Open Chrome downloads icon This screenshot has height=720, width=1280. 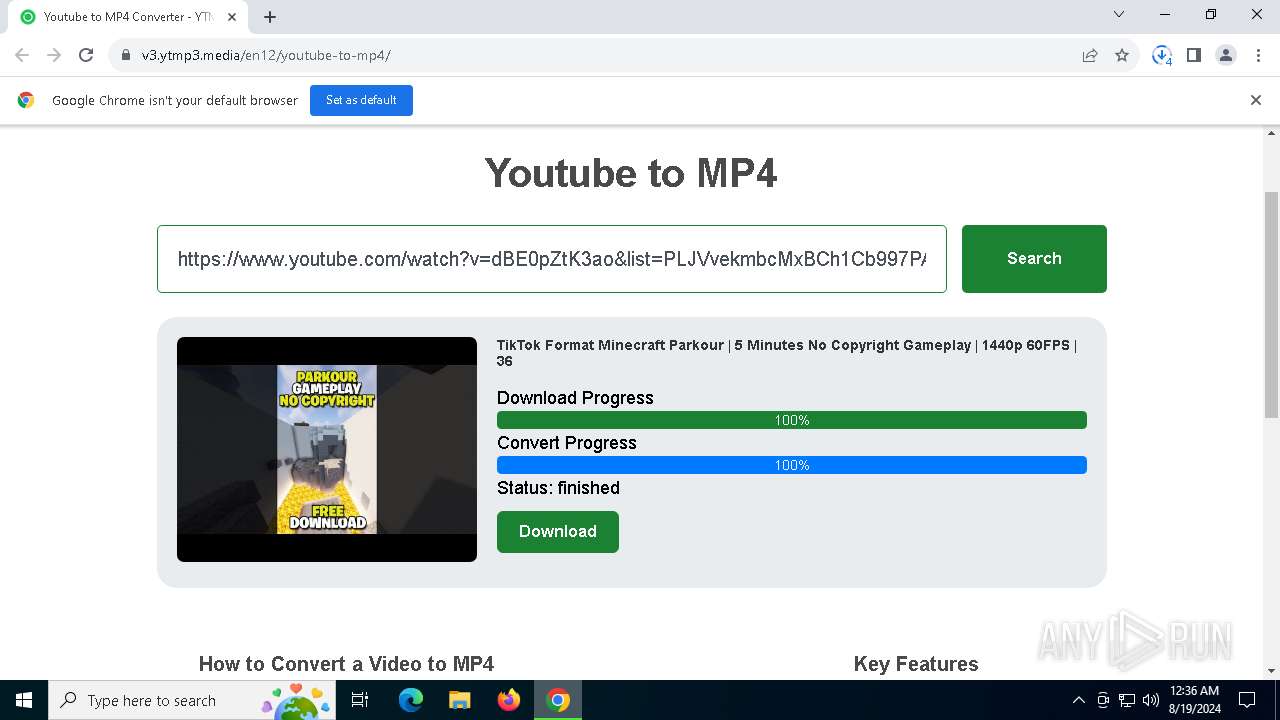pyautogui.click(x=1162, y=55)
